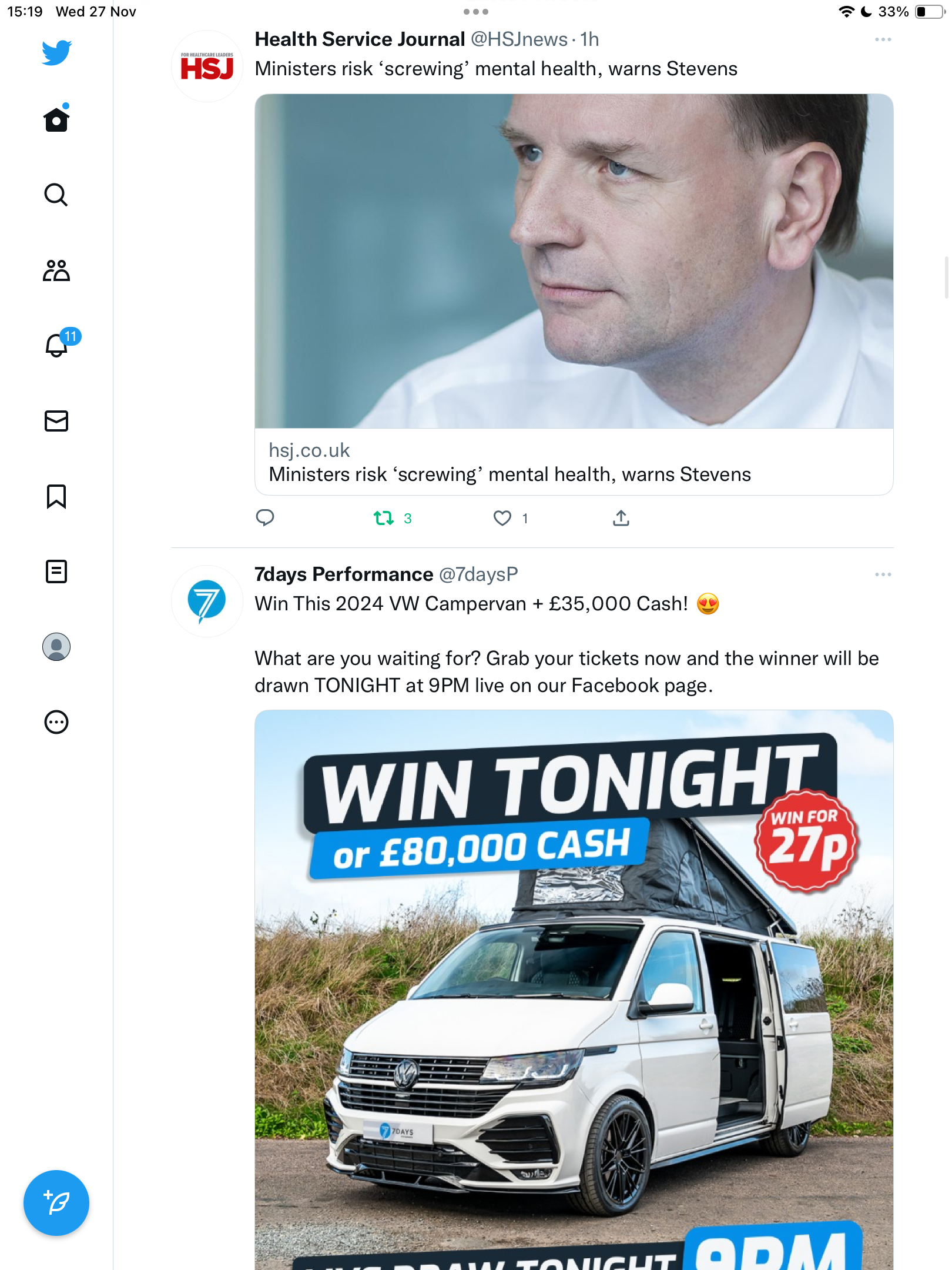Open the Communities section
Image resolution: width=952 pixels, height=1270 pixels.
tap(56, 270)
